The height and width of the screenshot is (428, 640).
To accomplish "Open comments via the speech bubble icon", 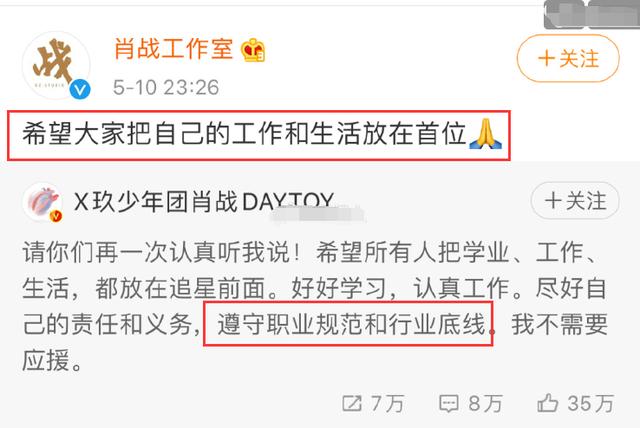I will (x=448, y=404).
